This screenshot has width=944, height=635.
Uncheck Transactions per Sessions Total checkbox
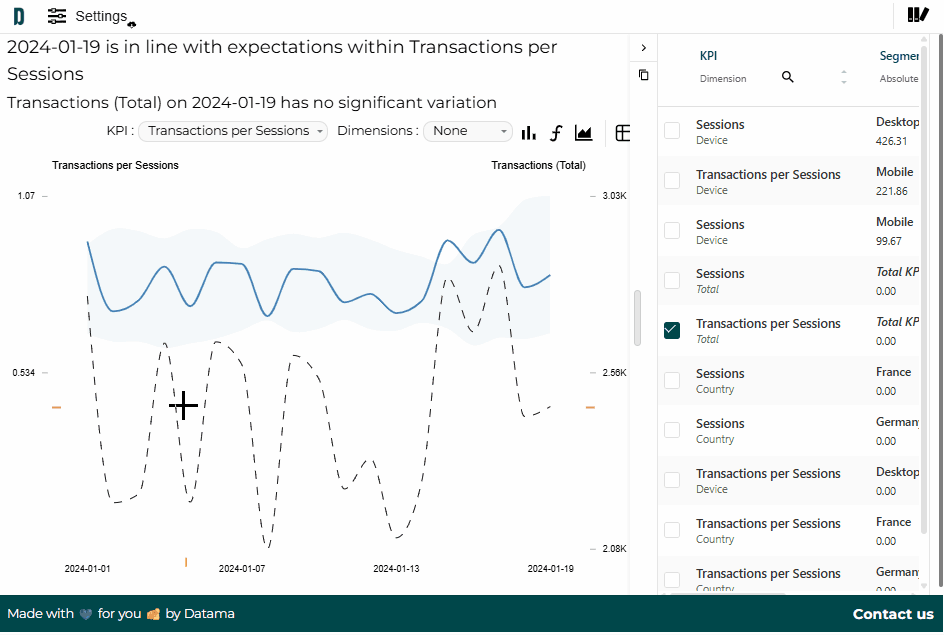coord(672,330)
